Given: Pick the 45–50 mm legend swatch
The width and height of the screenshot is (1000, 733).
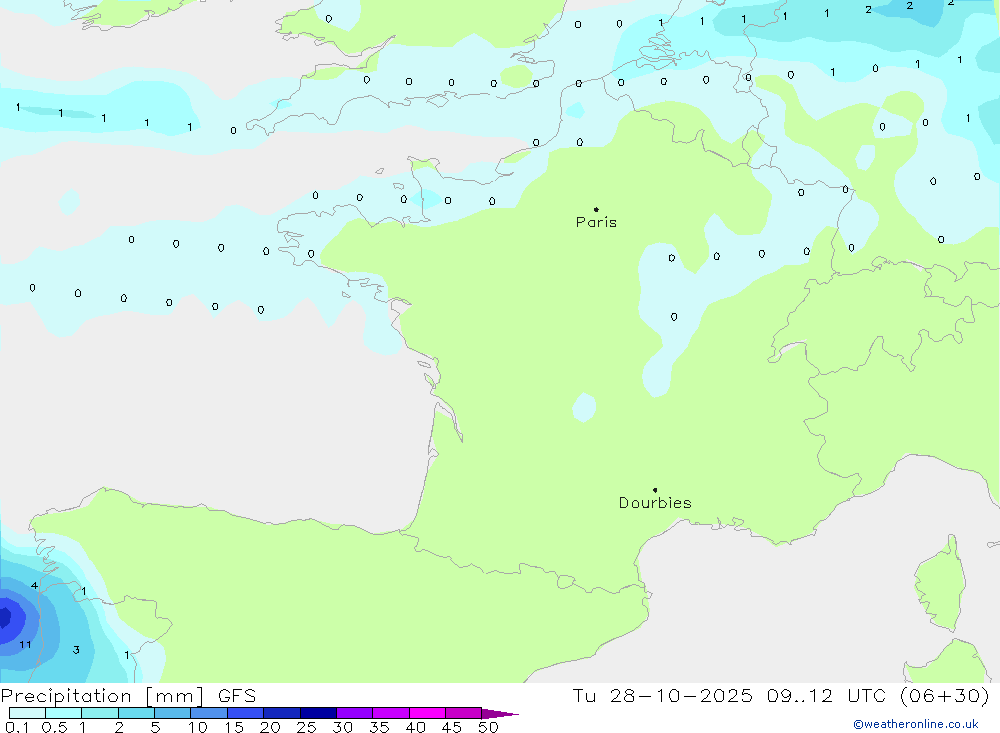Looking at the screenshot, I should (x=464, y=713).
